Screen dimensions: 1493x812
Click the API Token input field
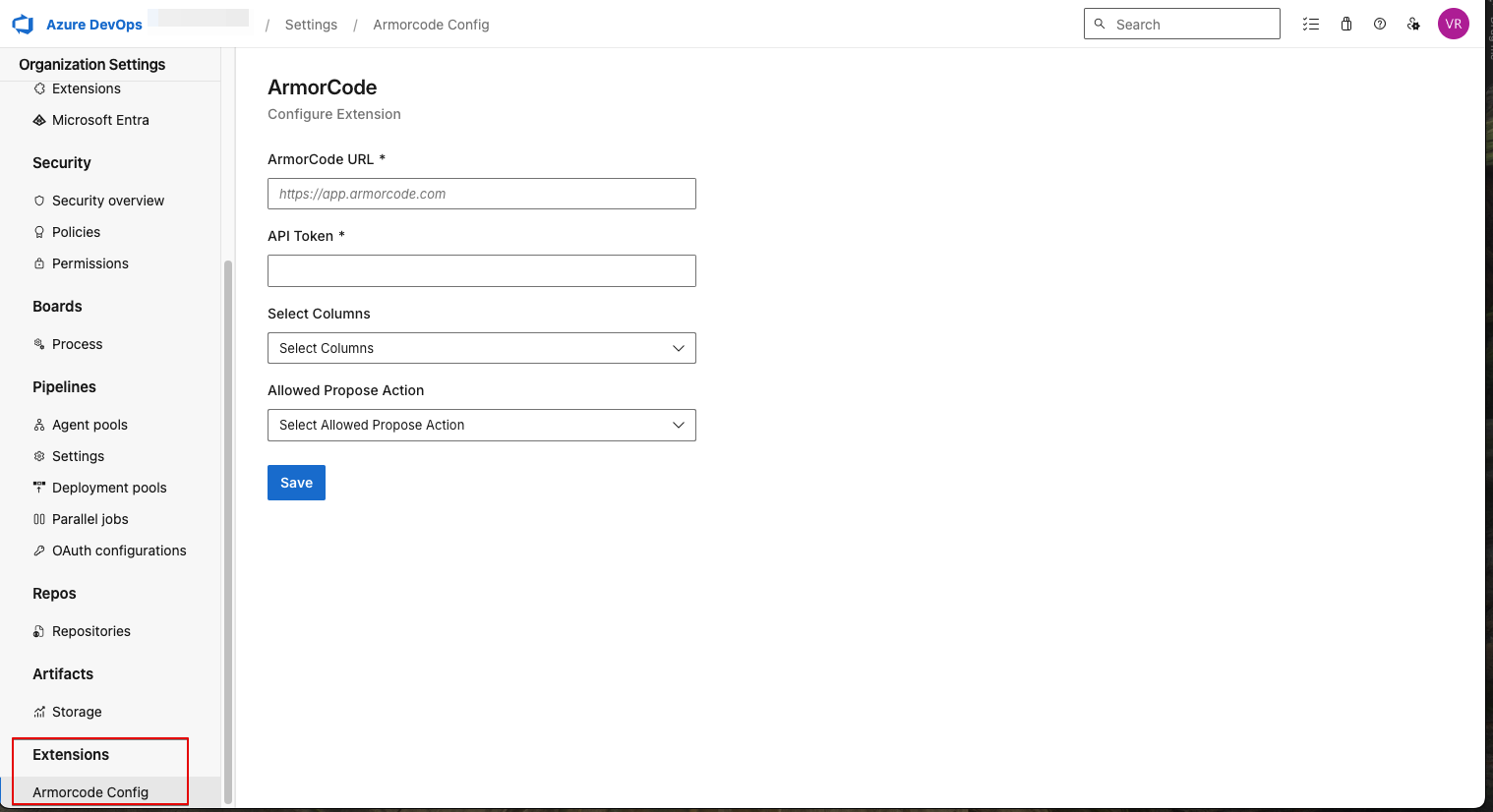(481, 270)
